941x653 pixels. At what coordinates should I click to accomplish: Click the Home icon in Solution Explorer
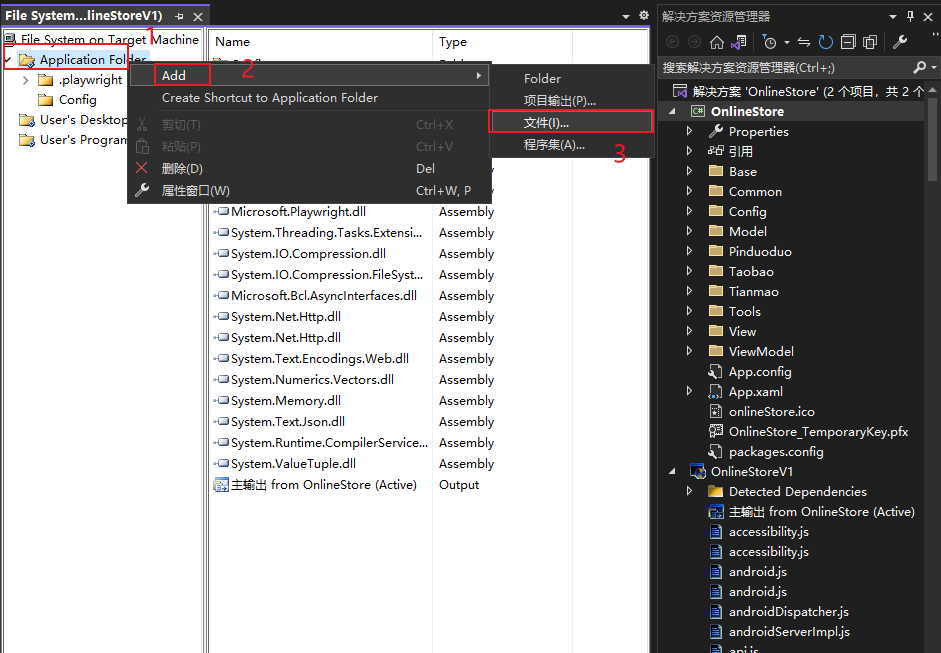point(716,42)
